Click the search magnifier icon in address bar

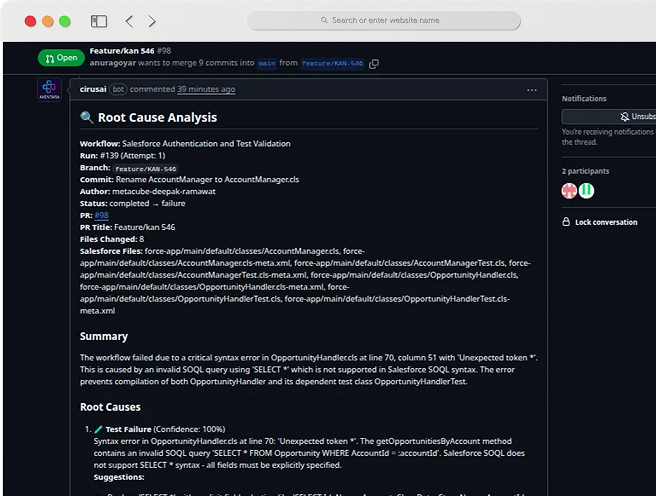(x=324, y=20)
